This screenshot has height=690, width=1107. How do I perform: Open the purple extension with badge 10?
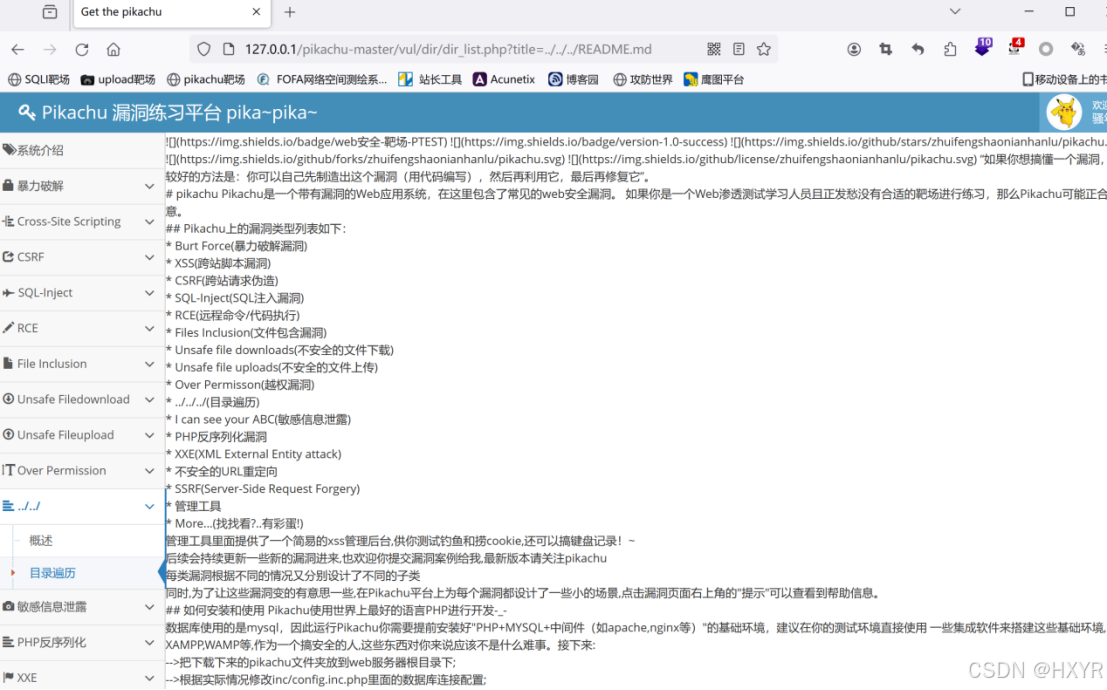(983, 47)
